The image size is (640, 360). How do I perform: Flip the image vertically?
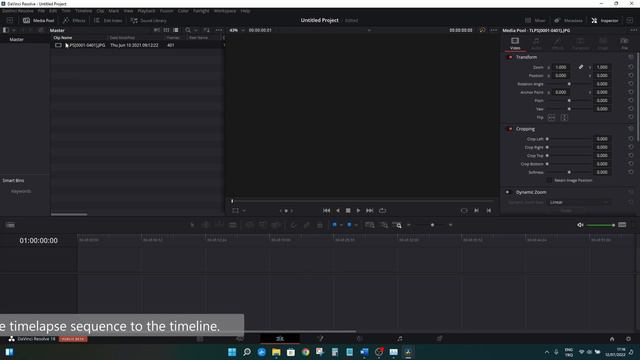564,118
